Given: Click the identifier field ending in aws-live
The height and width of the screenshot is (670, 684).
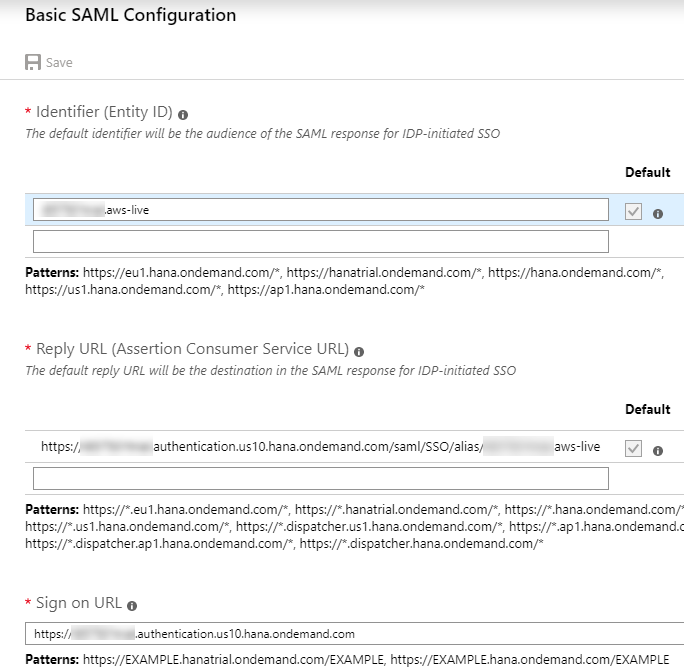Looking at the screenshot, I should 320,209.
